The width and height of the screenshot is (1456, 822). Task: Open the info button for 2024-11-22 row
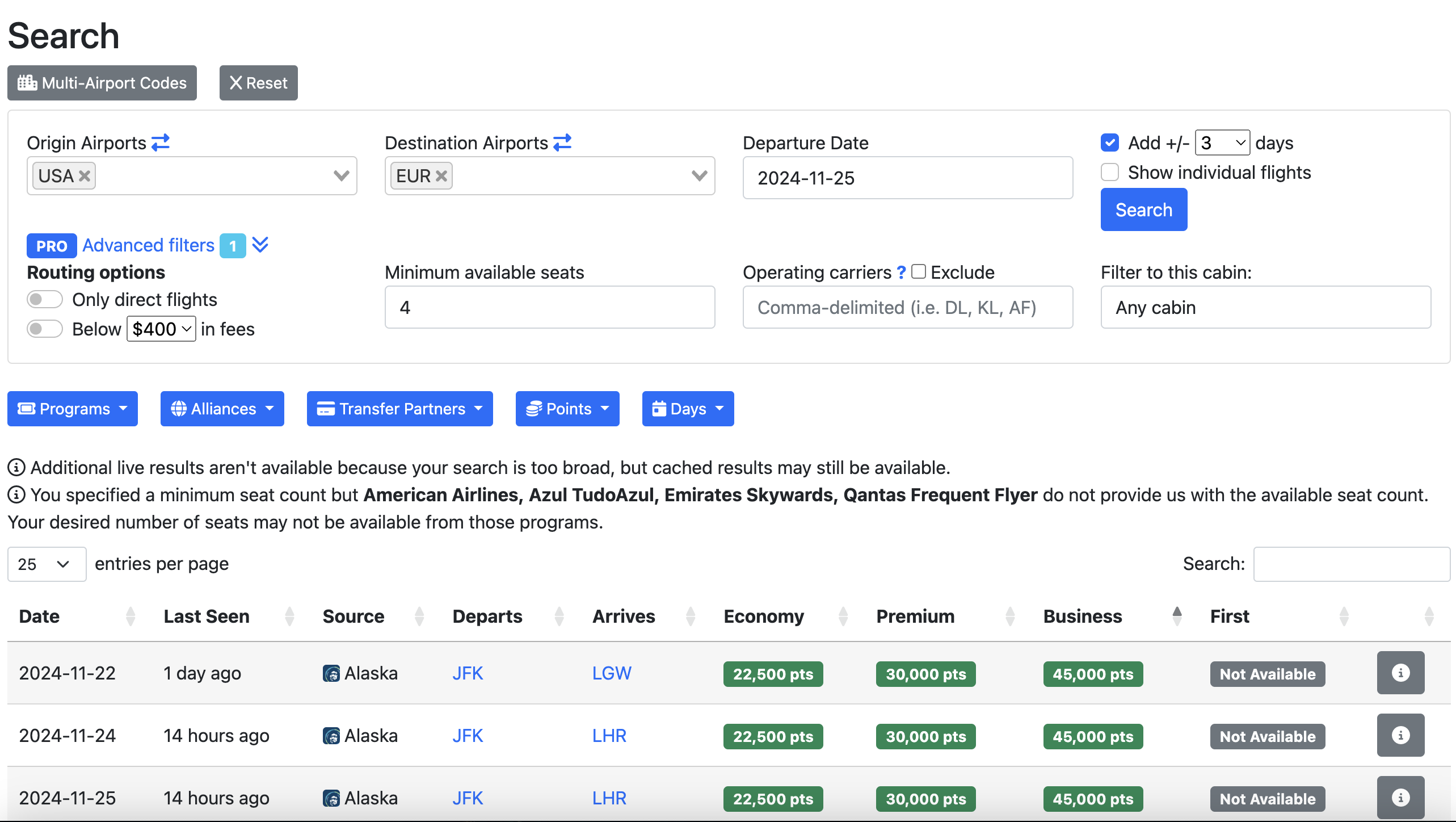(1400, 673)
